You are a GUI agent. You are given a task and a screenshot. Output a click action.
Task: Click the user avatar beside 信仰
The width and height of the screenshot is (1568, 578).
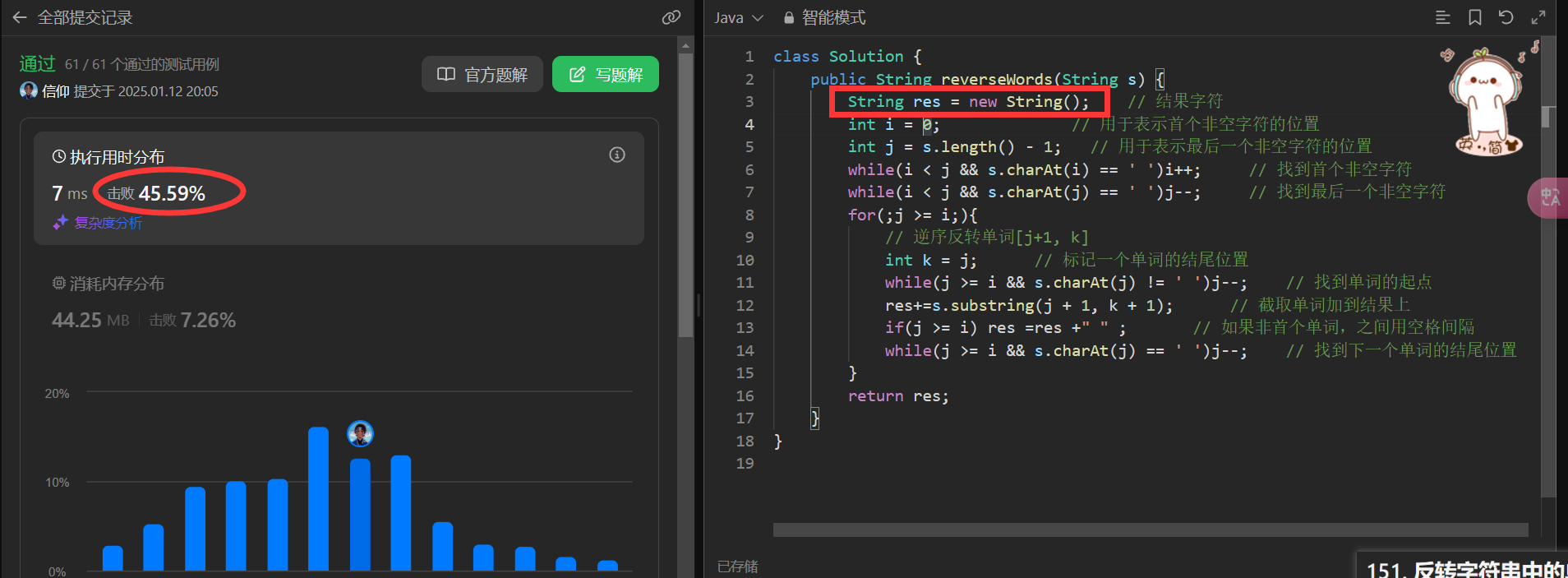(29, 90)
